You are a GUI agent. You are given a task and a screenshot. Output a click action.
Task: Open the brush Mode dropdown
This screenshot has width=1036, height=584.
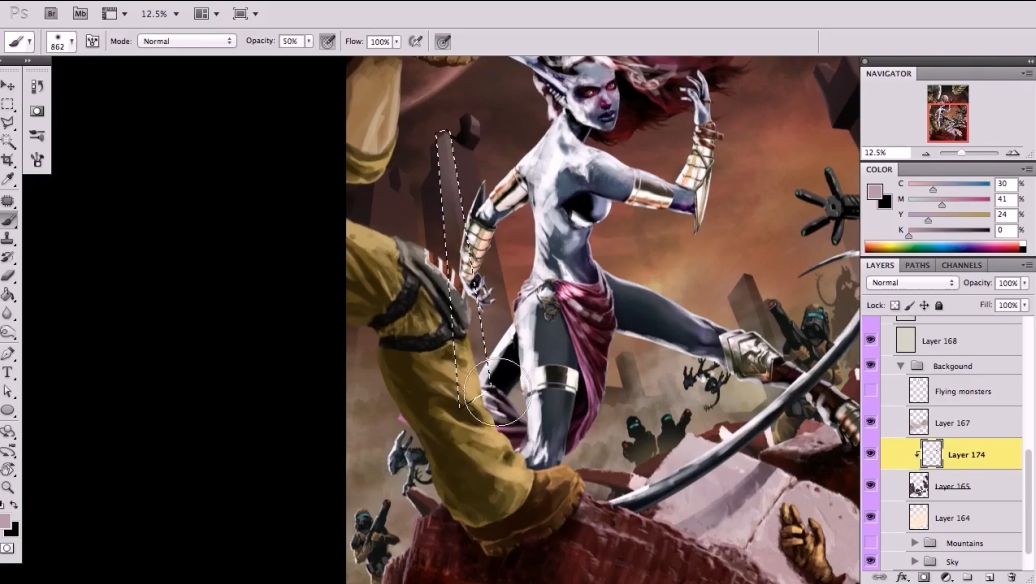tap(187, 41)
